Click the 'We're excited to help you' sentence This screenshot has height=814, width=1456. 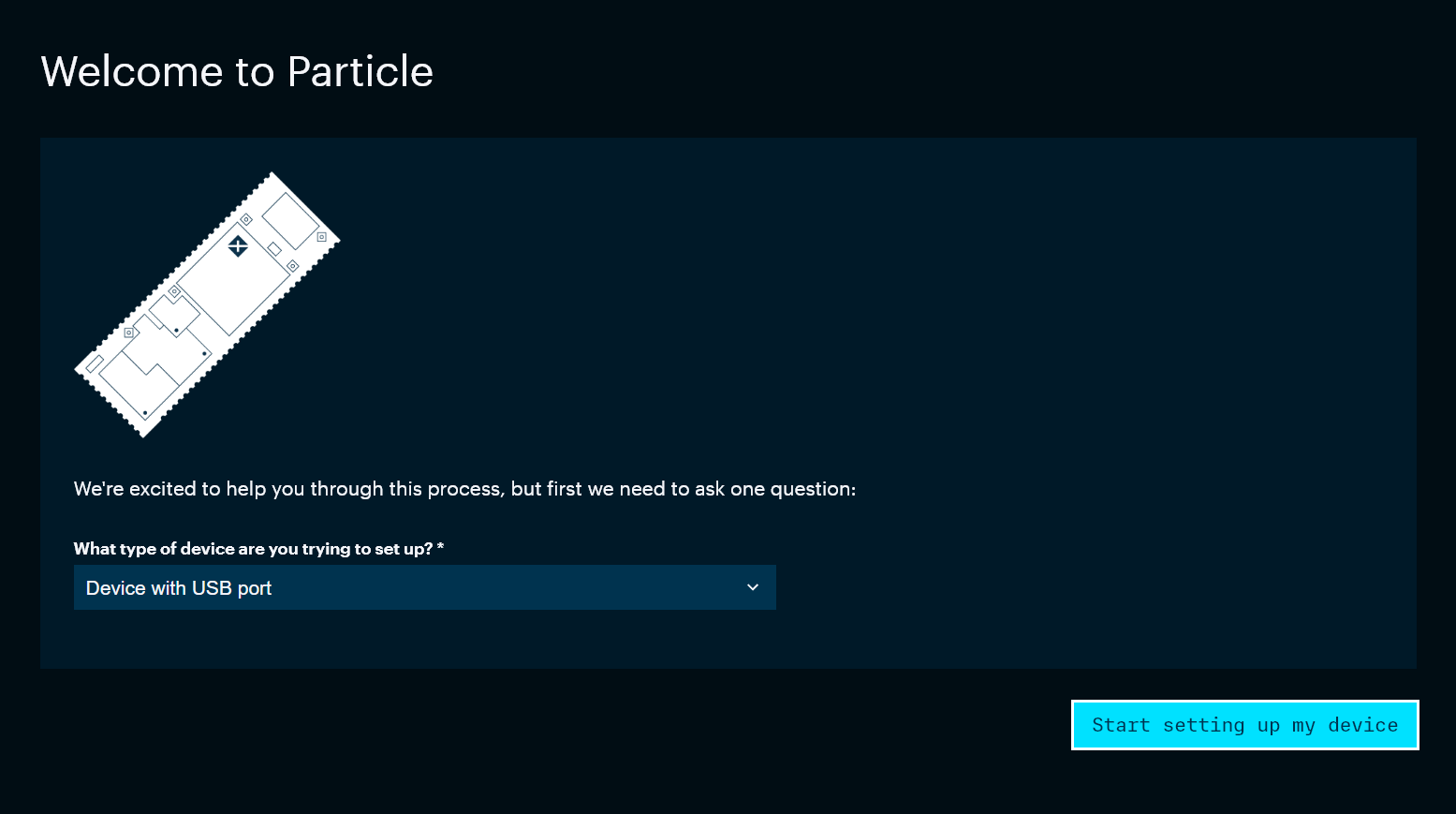(x=464, y=489)
